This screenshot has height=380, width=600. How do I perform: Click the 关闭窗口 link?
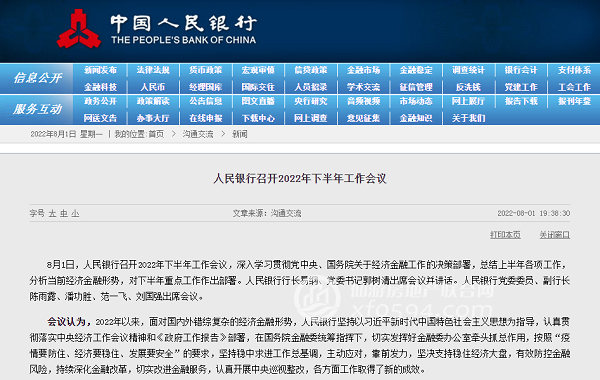point(554,235)
